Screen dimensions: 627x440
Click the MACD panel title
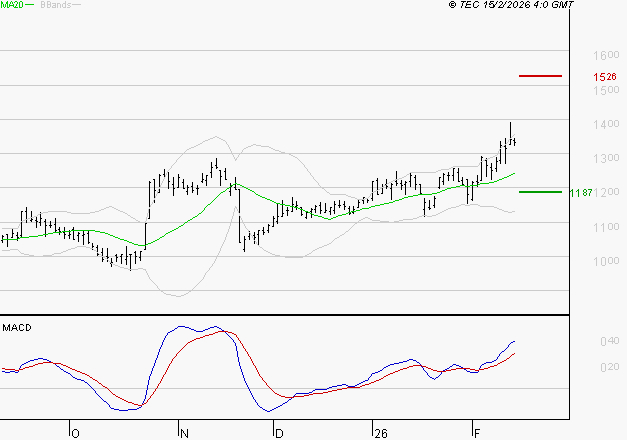[18, 327]
